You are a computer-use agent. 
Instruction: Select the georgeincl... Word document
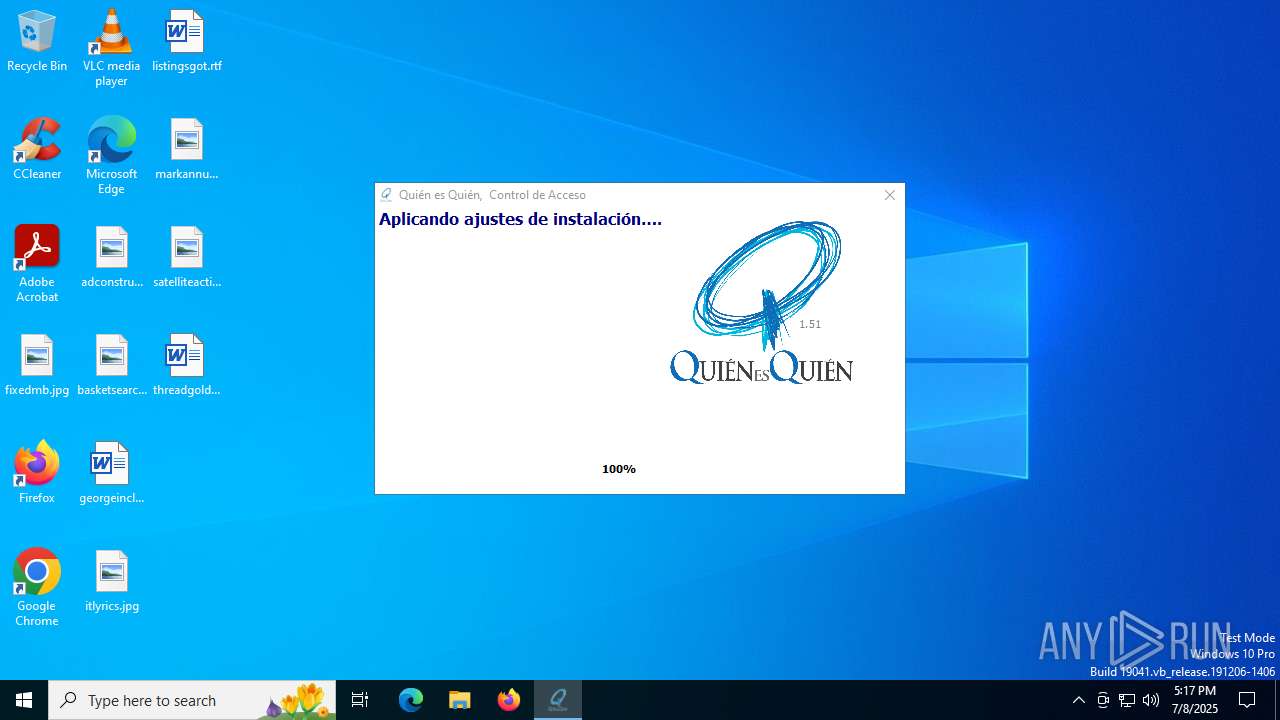[x=111, y=474]
